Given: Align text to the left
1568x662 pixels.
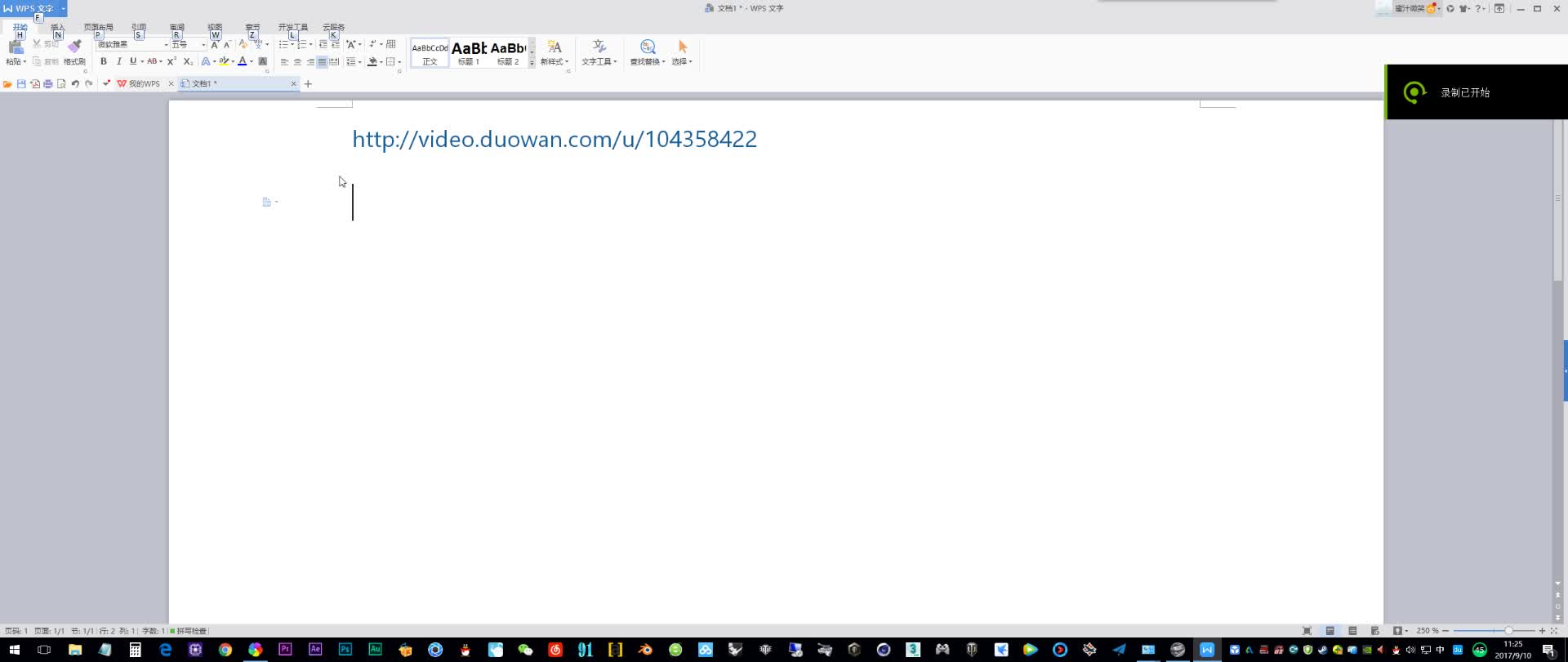Looking at the screenshot, I should pos(284,61).
